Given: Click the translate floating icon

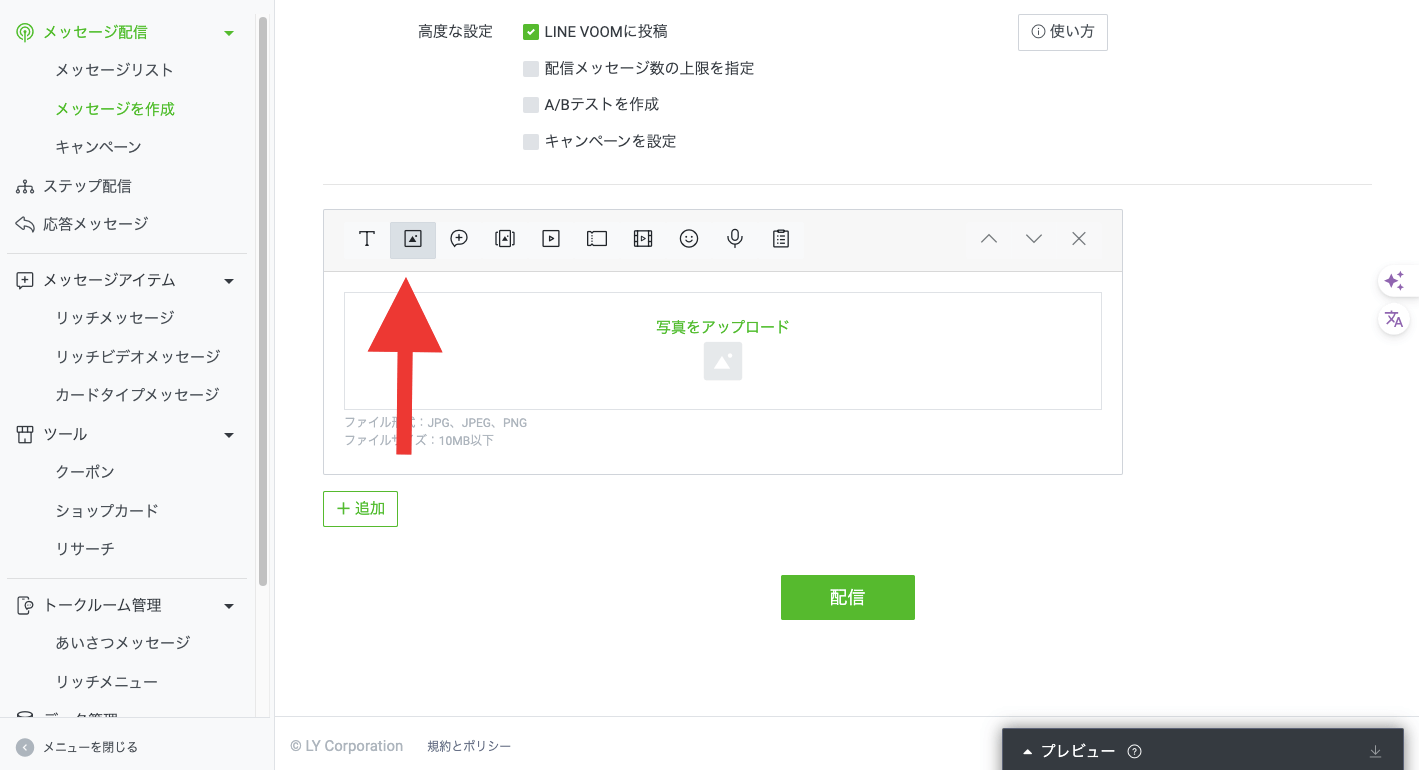Looking at the screenshot, I should tap(1394, 320).
